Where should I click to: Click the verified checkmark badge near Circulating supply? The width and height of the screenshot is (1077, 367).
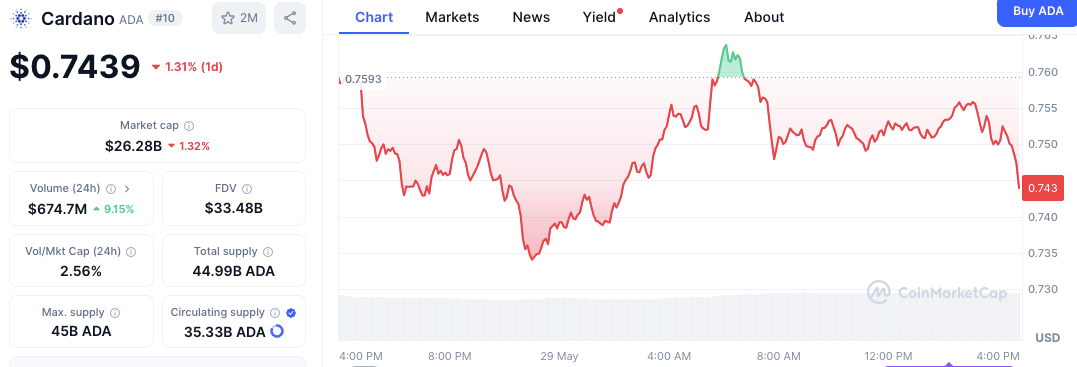(291, 313)
